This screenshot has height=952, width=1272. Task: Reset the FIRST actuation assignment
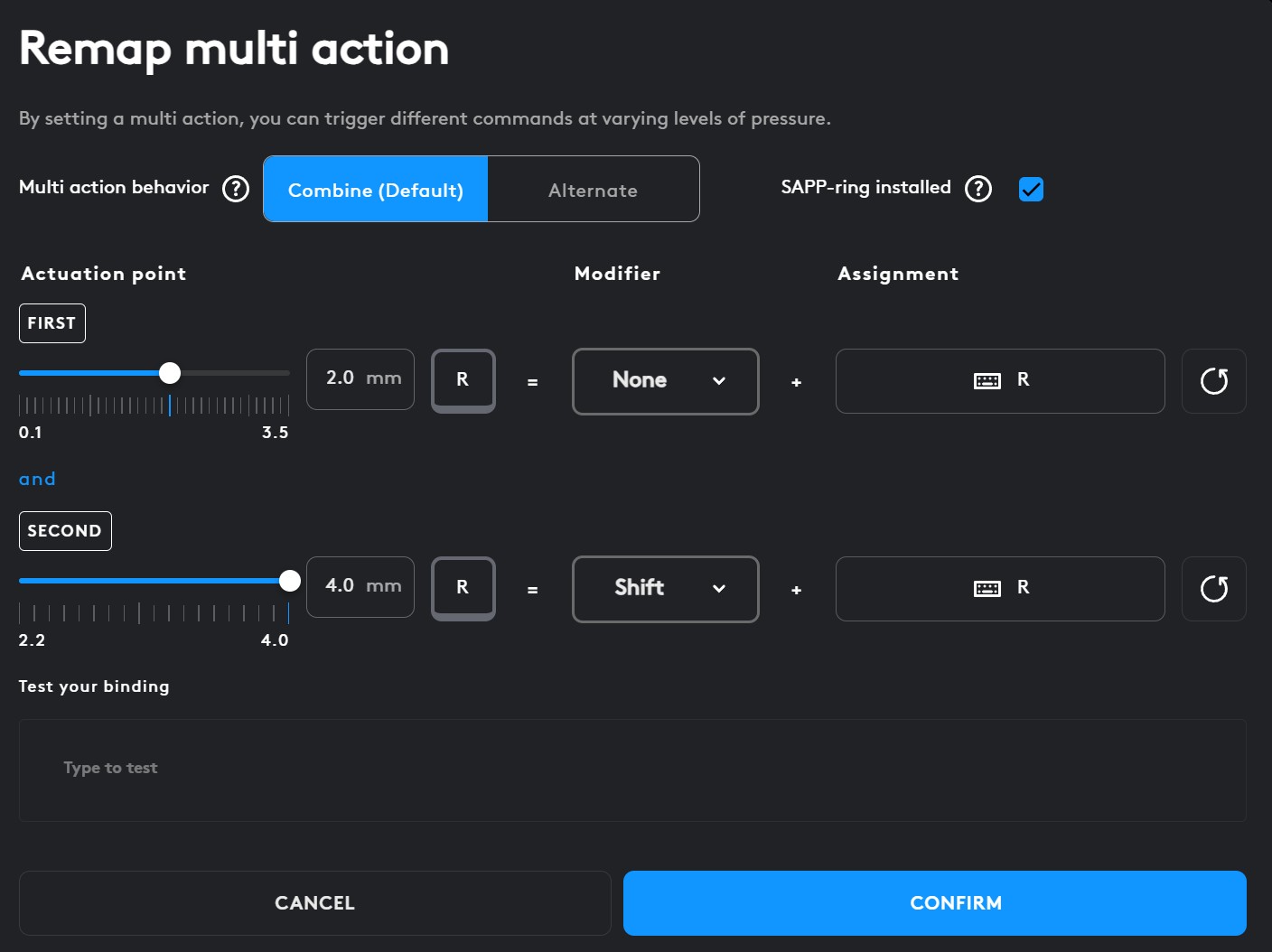tap(1214, 381)
